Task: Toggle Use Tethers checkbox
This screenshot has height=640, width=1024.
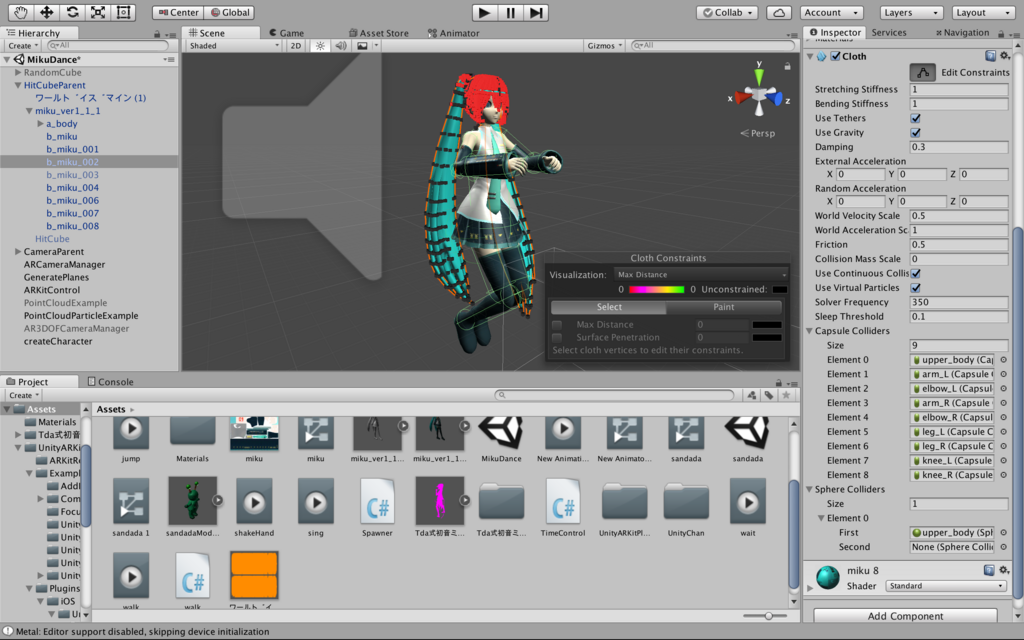Action: [x=916, y=118]
